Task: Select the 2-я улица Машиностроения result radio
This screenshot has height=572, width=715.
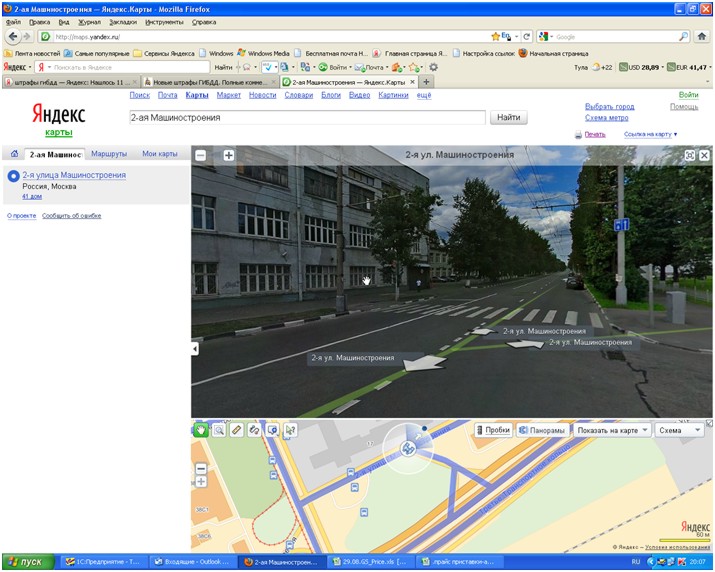Action: tap(13, 176)
